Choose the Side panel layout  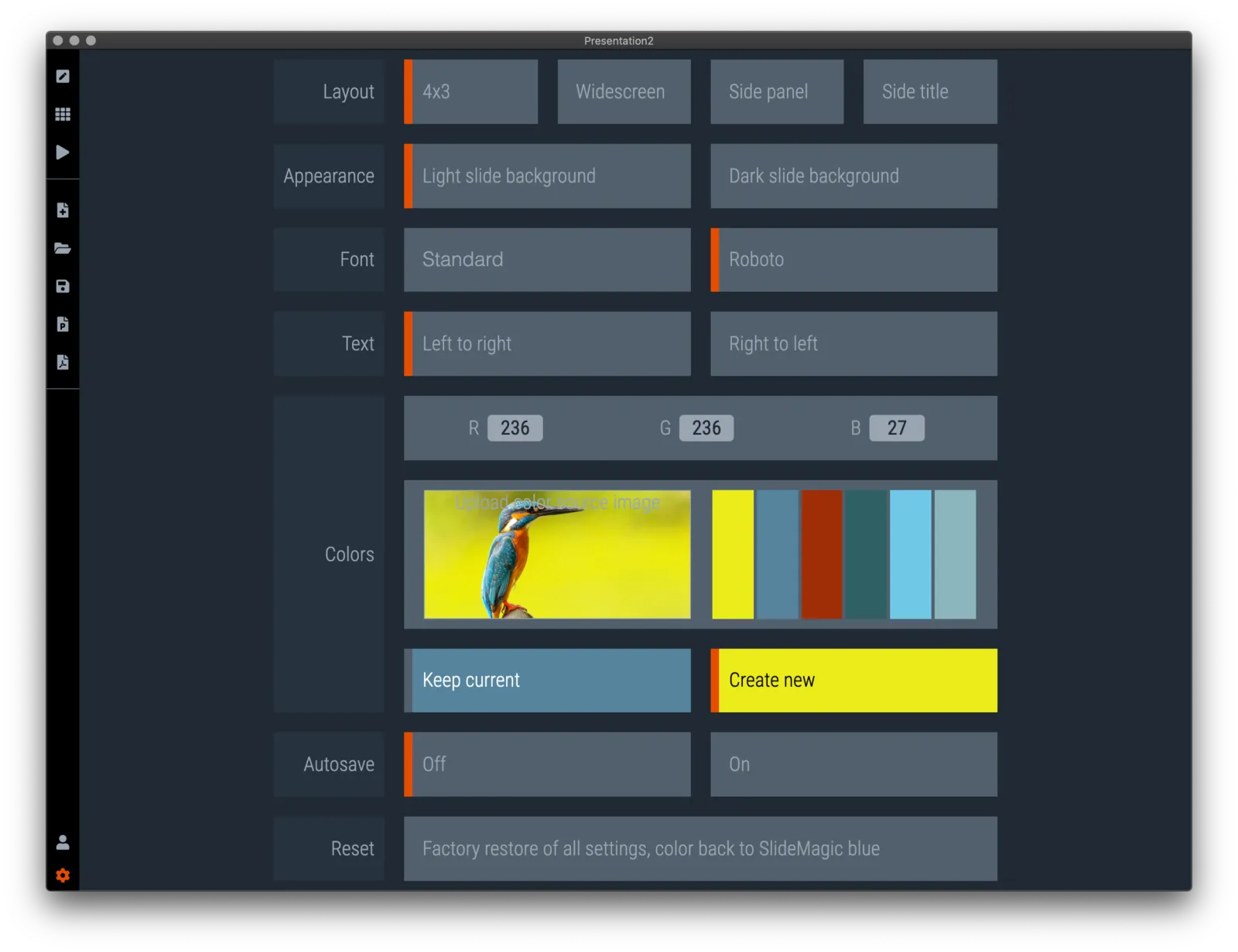point(777,91)
